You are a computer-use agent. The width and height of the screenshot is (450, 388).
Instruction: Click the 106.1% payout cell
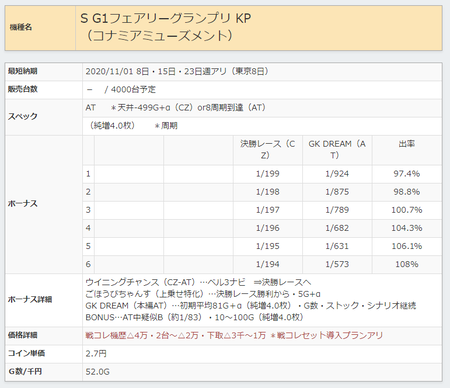coord(407,246)
